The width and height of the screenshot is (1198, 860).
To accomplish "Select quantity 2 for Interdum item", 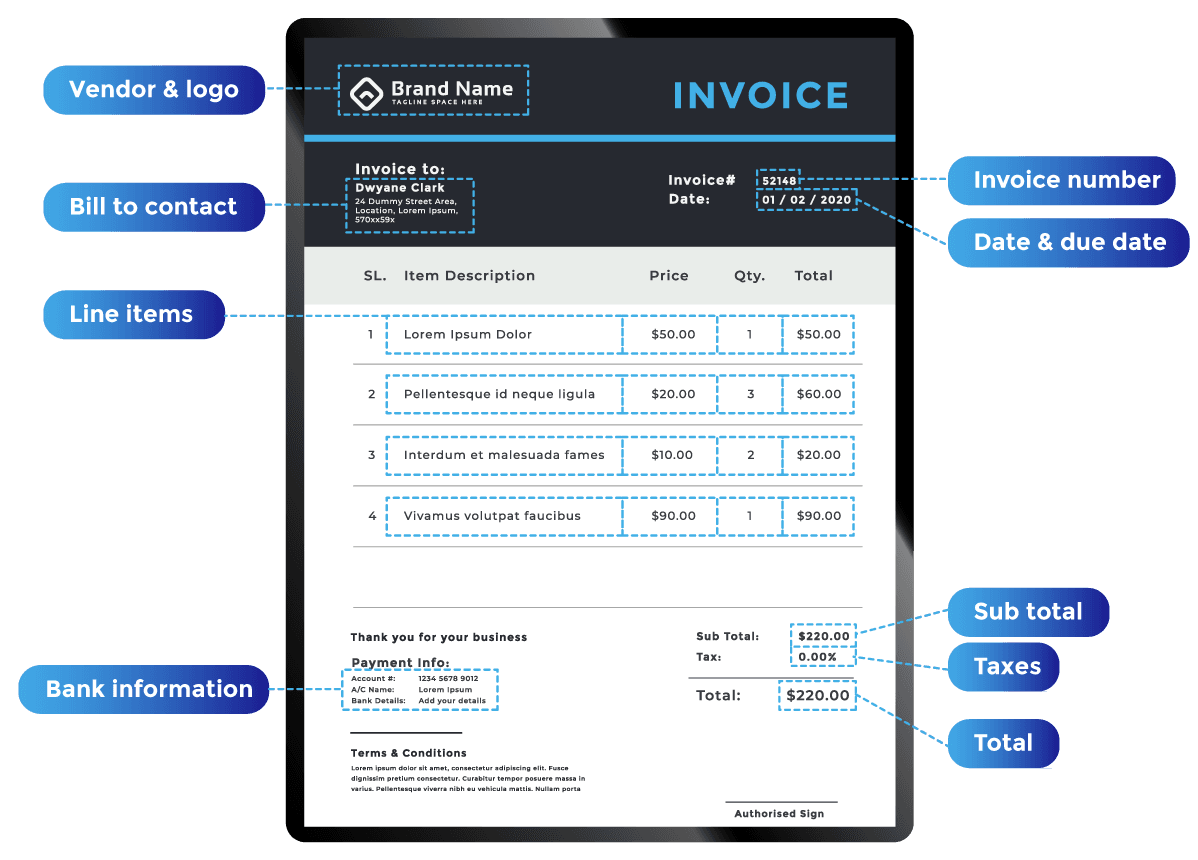I will point(750,455).
